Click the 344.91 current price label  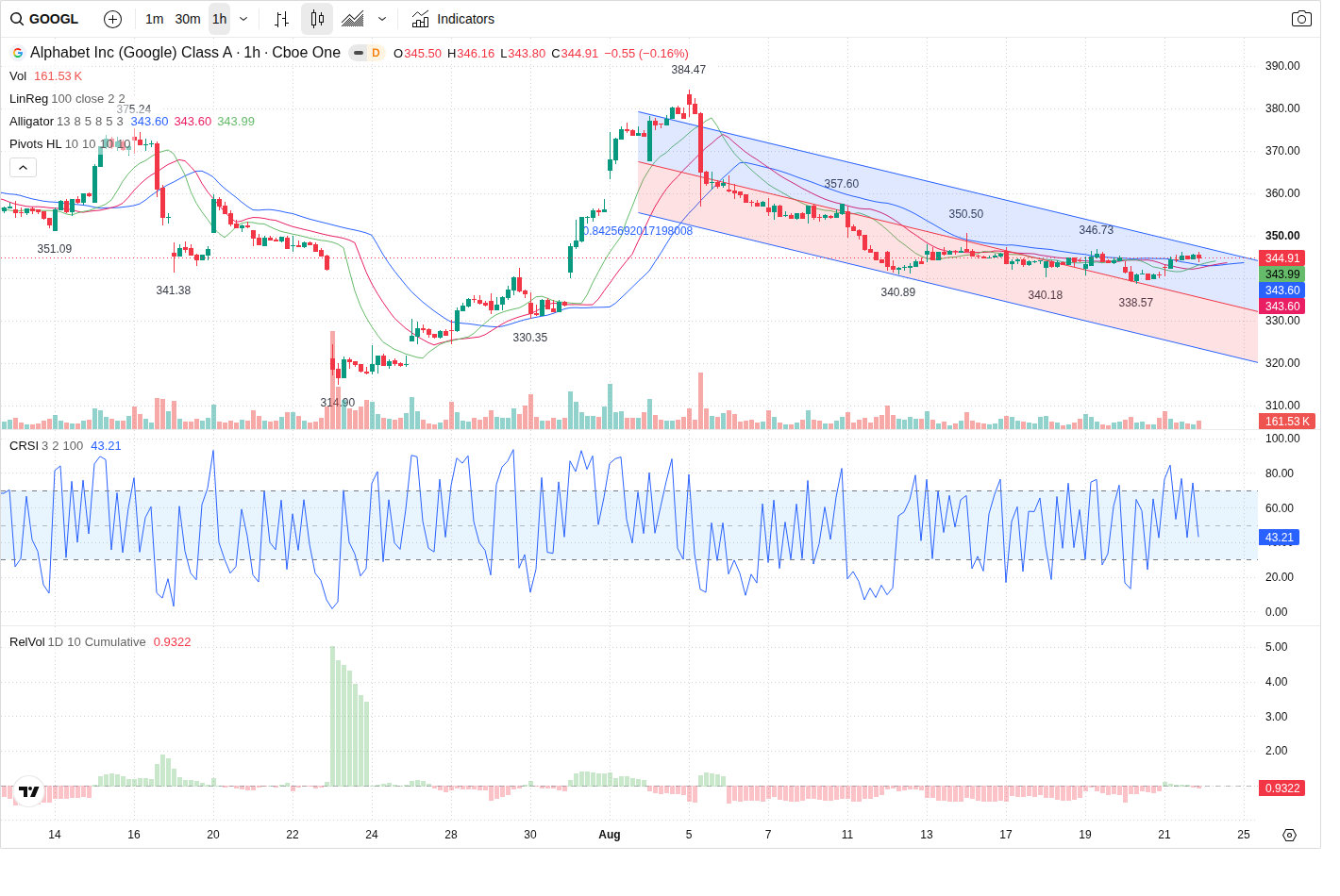coord(1282,257)
